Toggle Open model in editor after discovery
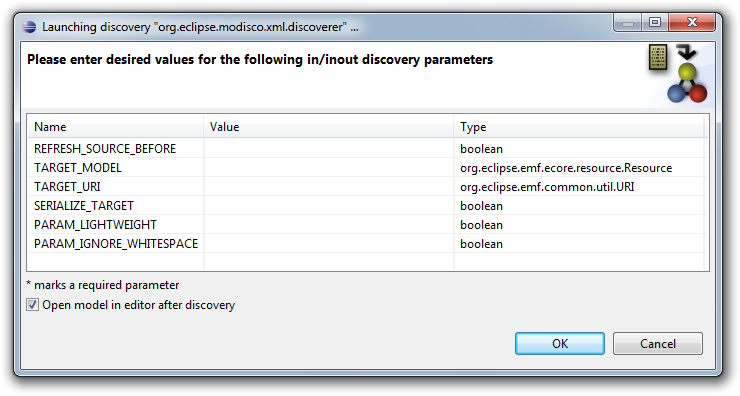The height and width of the screenshot is (396, 740). coord(33,305)
